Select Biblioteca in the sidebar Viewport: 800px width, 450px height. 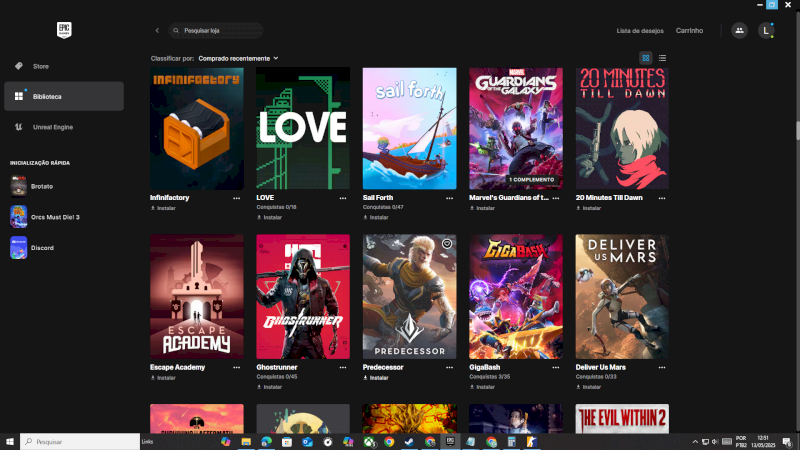64,96
